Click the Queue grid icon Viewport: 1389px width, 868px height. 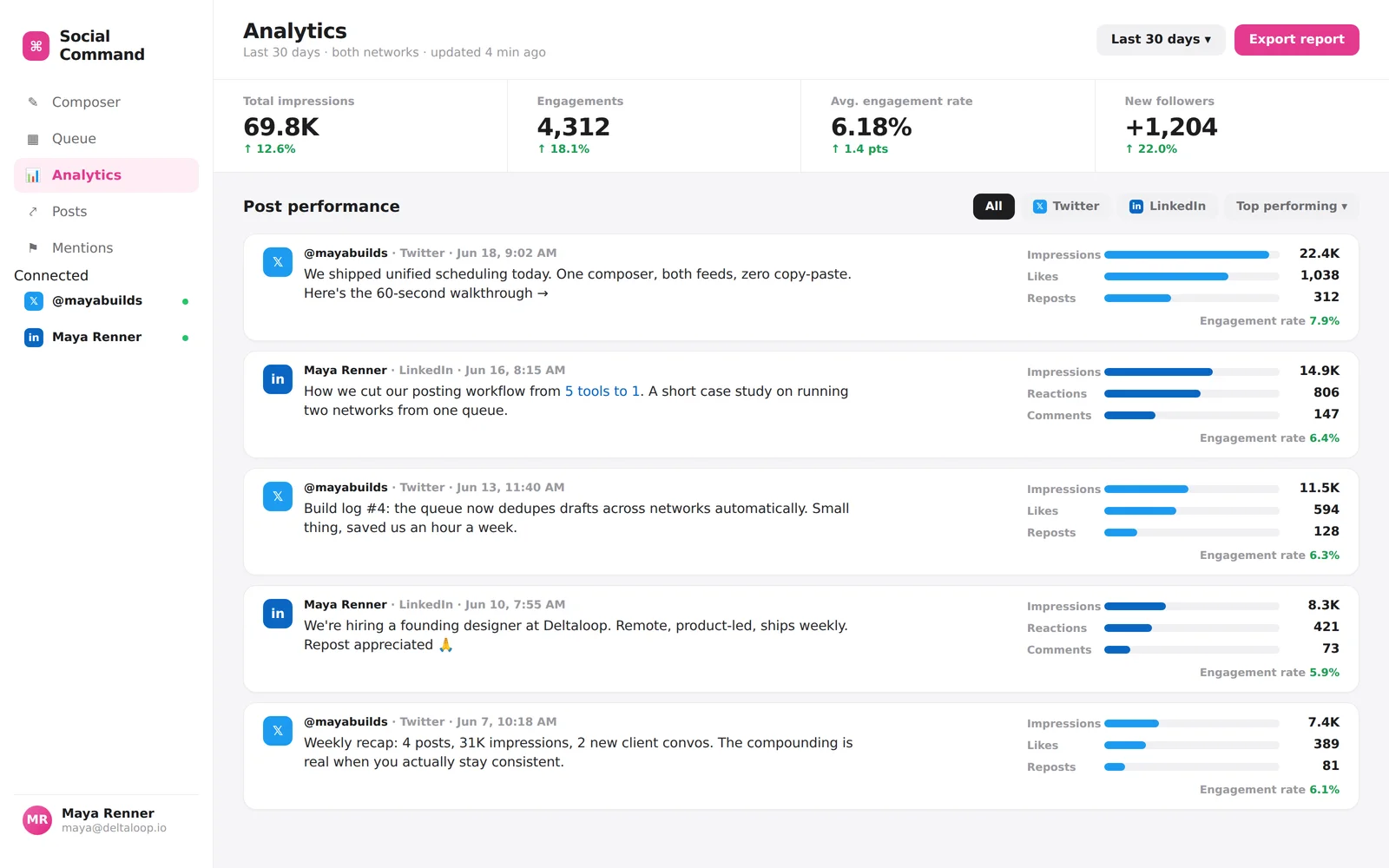[33, 139]
